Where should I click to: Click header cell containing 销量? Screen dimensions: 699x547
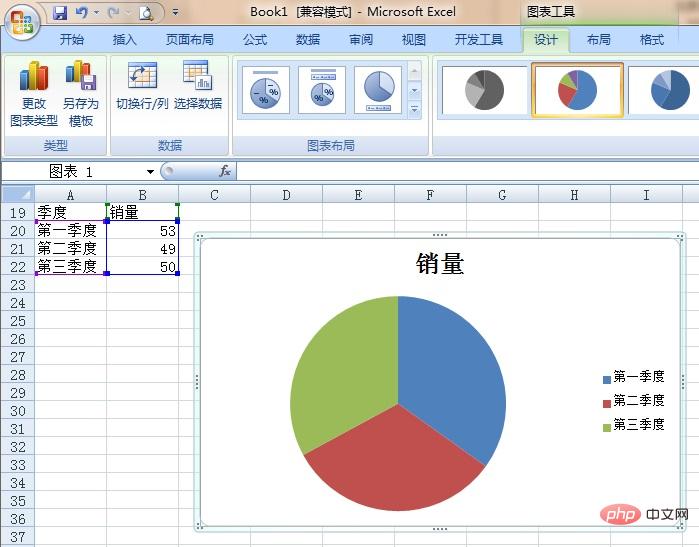pos(142,212)
